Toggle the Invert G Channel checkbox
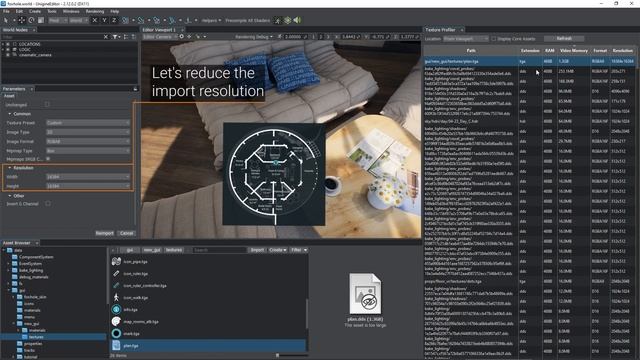This screenshot has width=640, height=360. click(48, 203)
